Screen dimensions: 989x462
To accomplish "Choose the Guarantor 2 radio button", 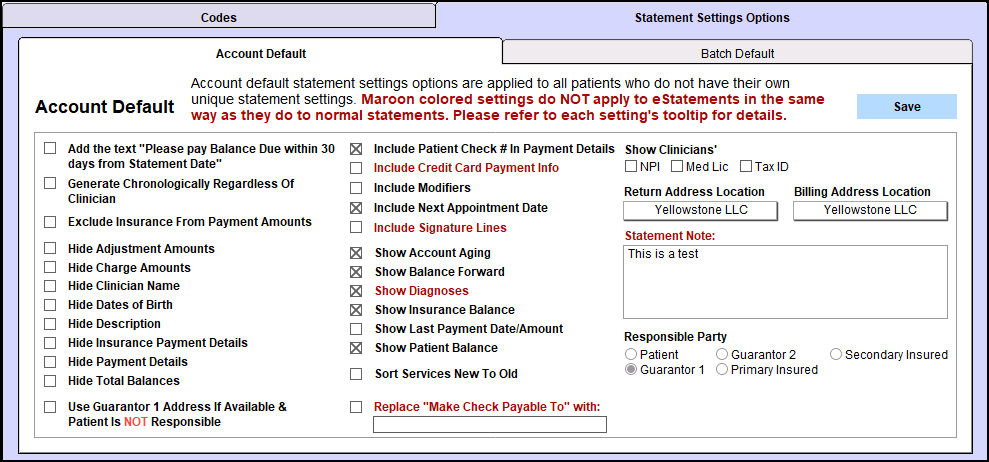I will (722, 355).
